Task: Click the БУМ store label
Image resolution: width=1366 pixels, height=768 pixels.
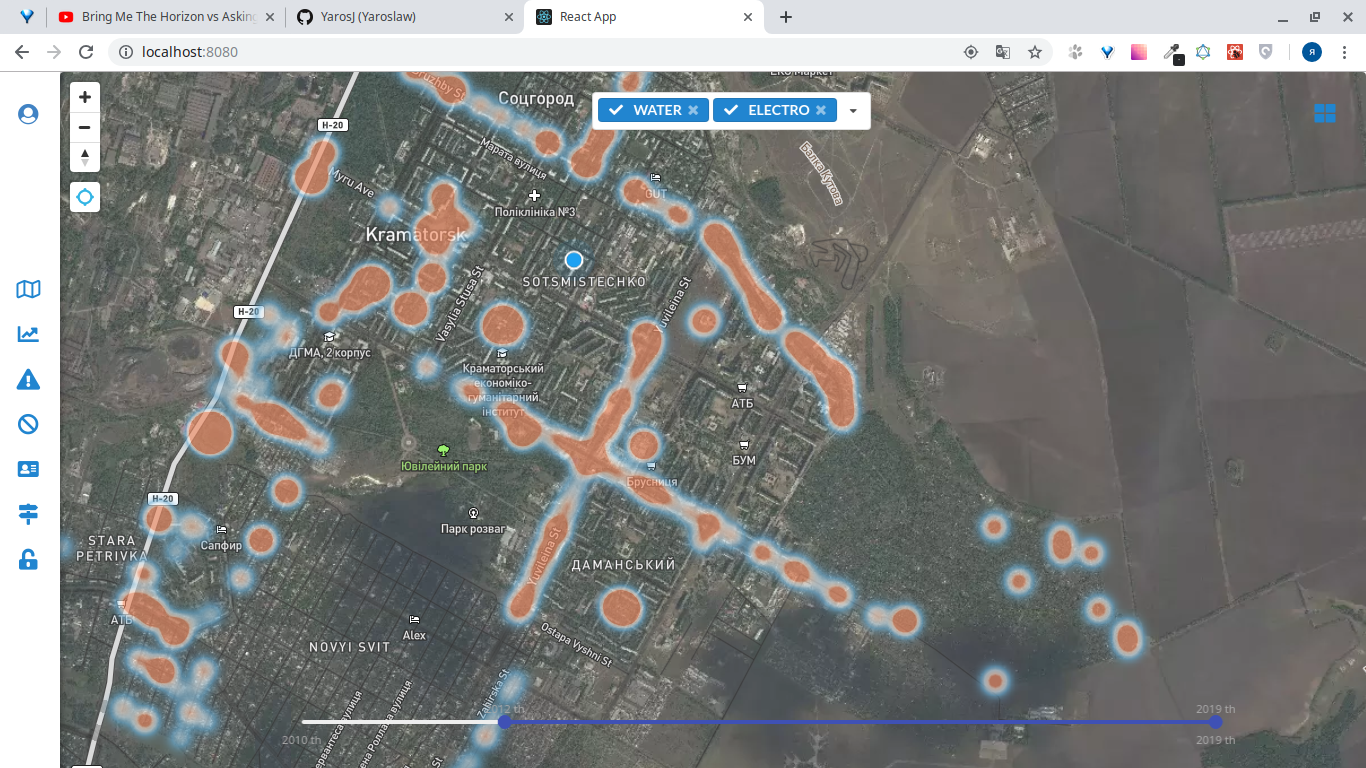Action: click(744, 460)
